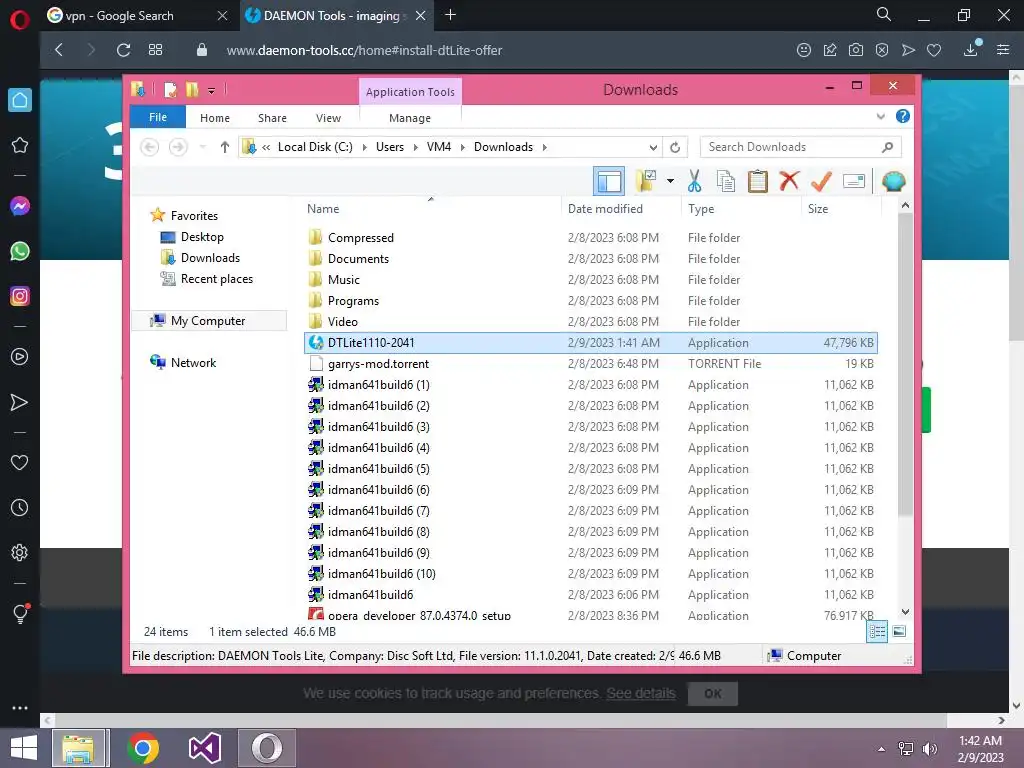Open Opera player sidebar icon
The image size is (1024, 768).
[20, 357]
